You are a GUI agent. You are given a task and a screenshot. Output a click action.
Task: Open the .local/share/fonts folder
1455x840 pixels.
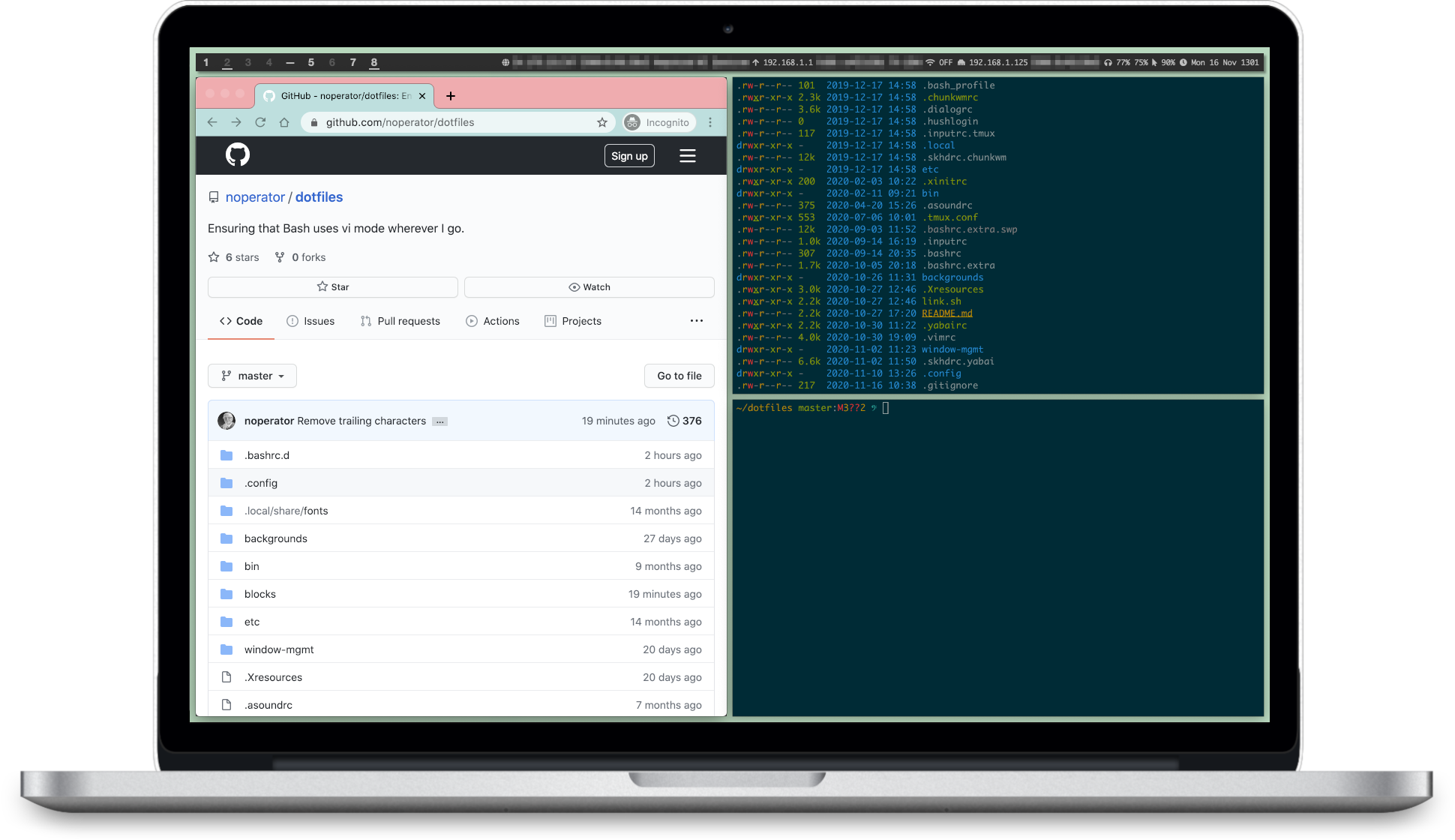pos(286,511)
